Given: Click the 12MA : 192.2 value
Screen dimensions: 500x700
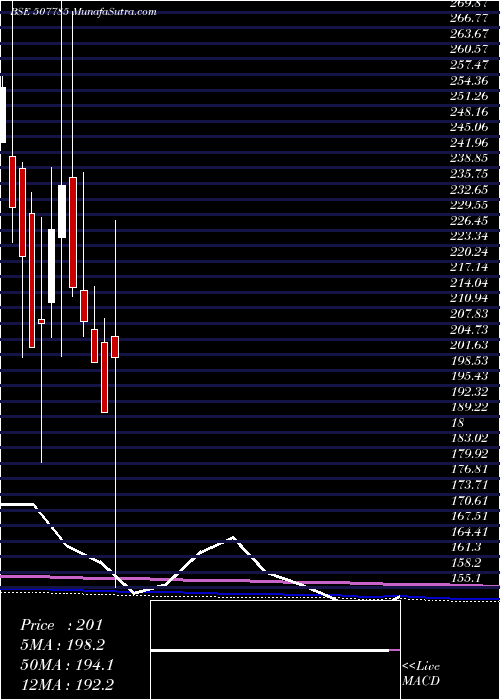Looking at the screenshot, I should pos(67,685).
